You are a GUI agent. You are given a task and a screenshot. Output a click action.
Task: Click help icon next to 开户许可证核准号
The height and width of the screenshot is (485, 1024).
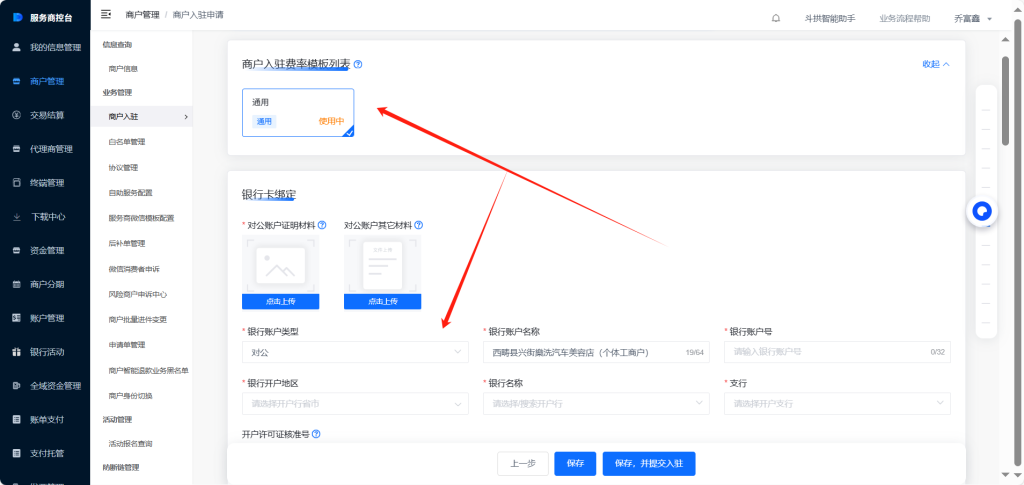pyautogui.click(x=316, y=434)
